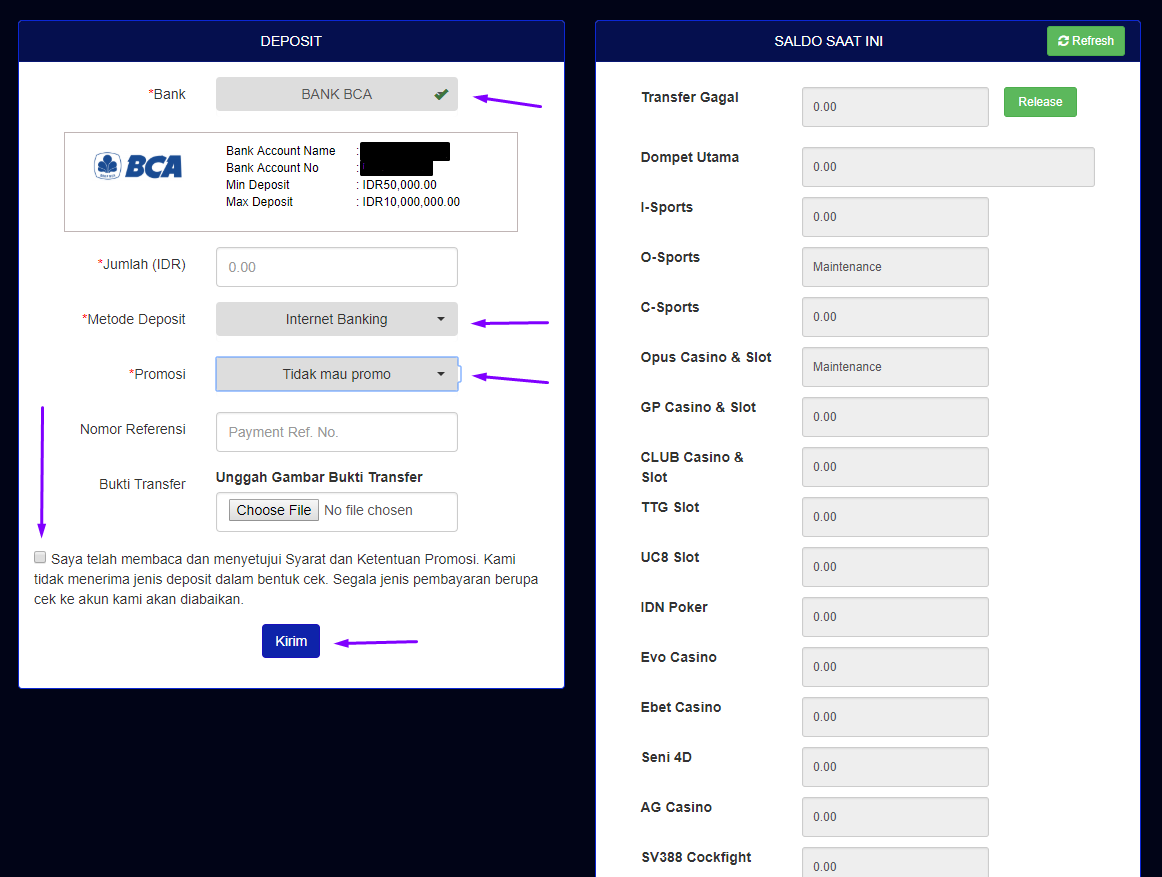Click the green Release button

(x=1040, y=102)
